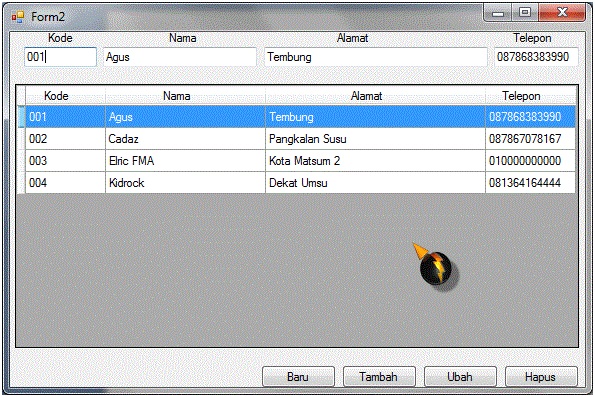Click the row header of row 002
The height and width of the screenshot is (397, 595).
[21, 139]
